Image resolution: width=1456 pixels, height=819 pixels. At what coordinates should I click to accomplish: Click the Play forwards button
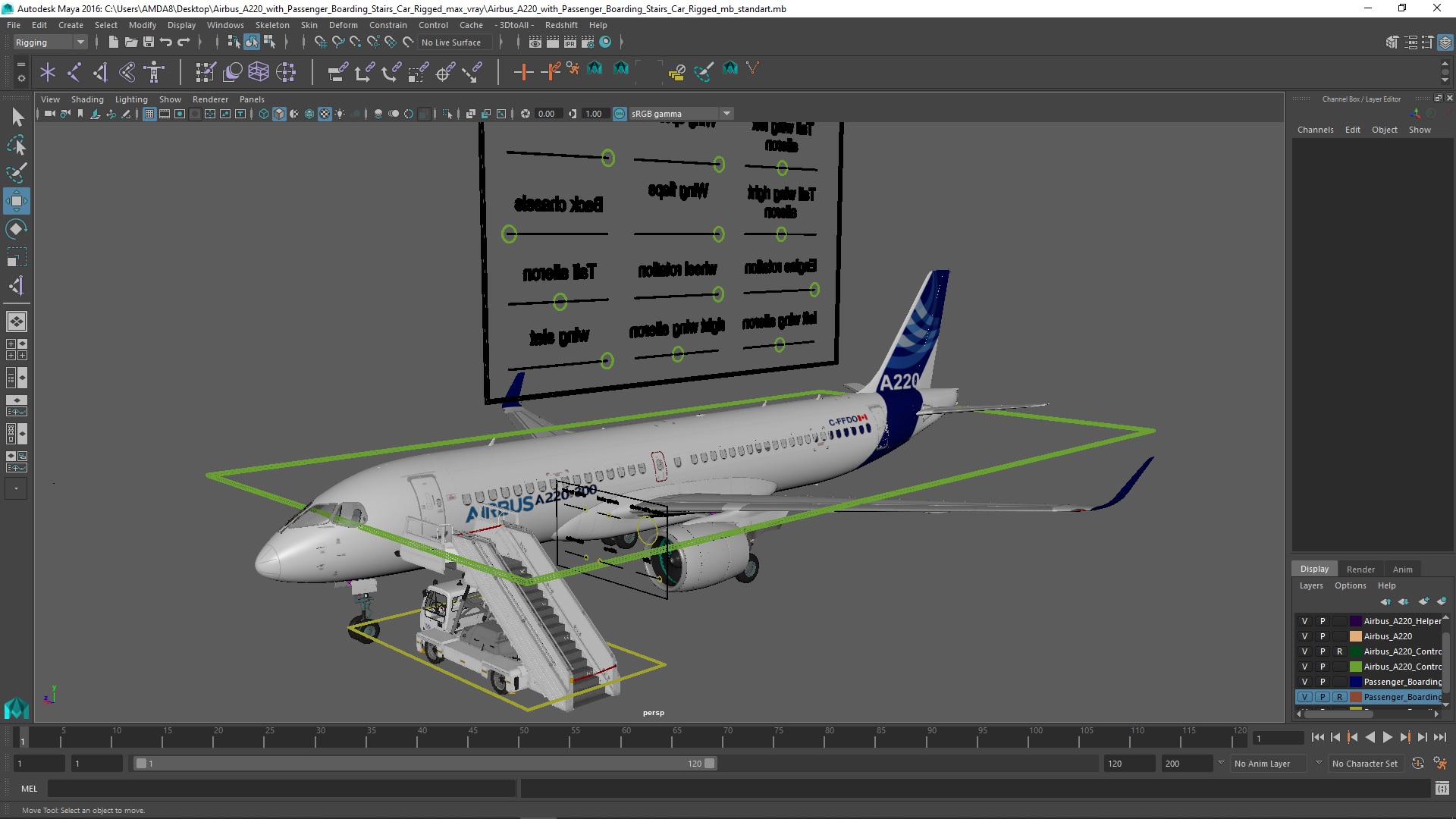pos(1387,737)
